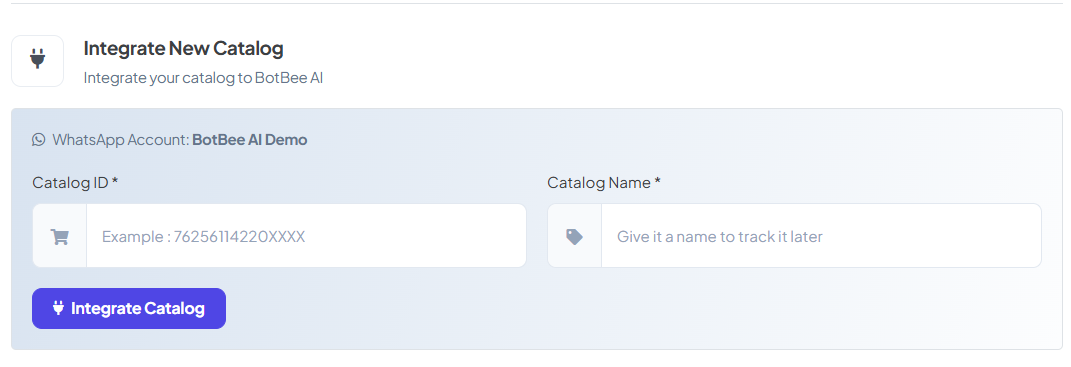Image resolution: width=1071 pixels, height=367 pixels.
Task: Submit with the Integrate Catalog button
Action: coord(129,308)
